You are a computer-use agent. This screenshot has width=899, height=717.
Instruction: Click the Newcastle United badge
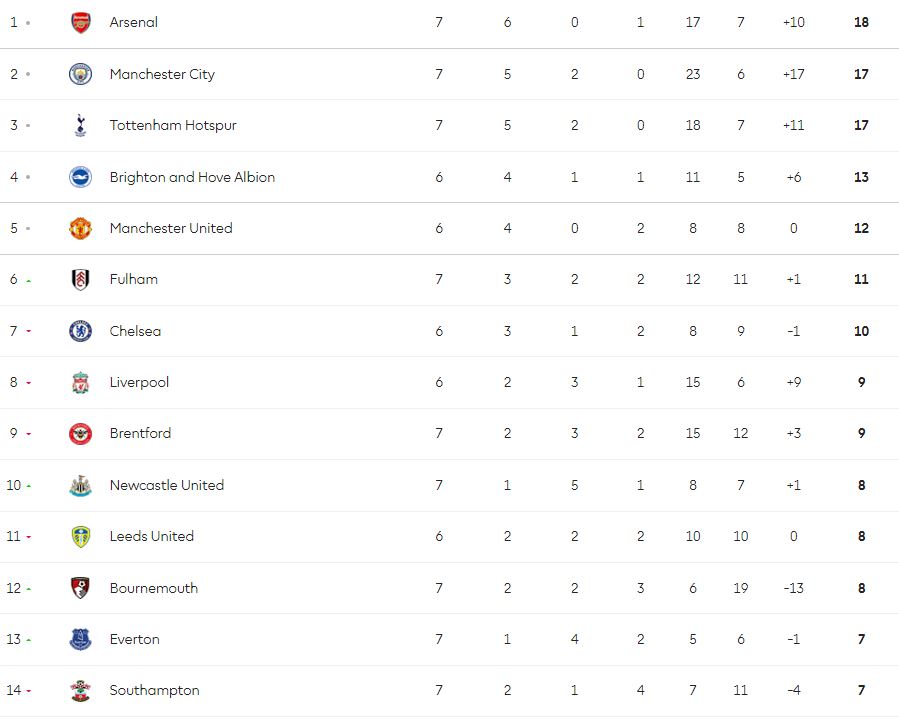[x=81, y=486]
